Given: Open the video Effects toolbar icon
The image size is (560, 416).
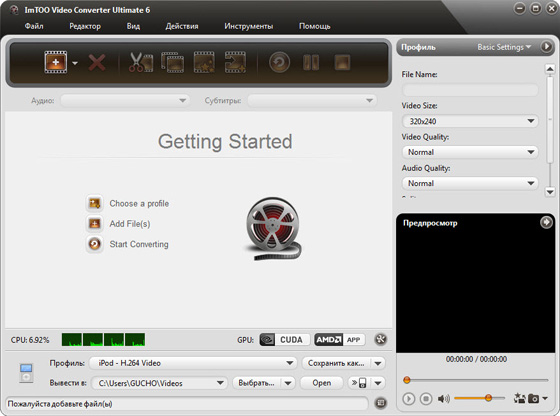Looking at the screenshot, I should (x=204, y=62).
